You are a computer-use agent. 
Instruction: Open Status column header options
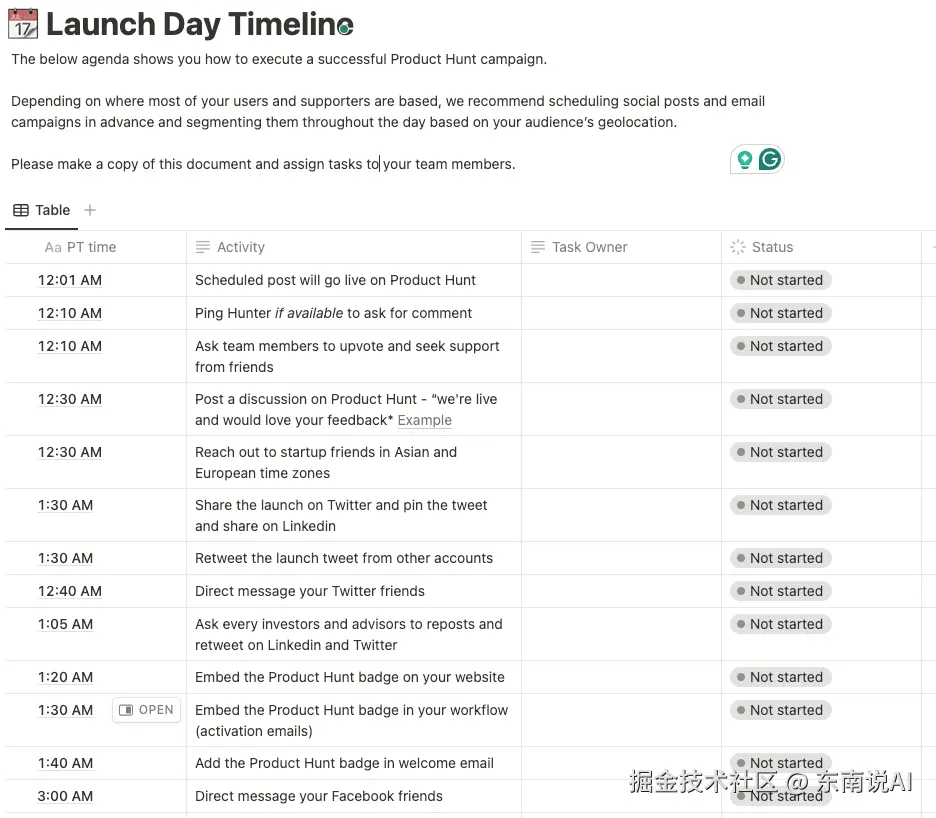772,247
